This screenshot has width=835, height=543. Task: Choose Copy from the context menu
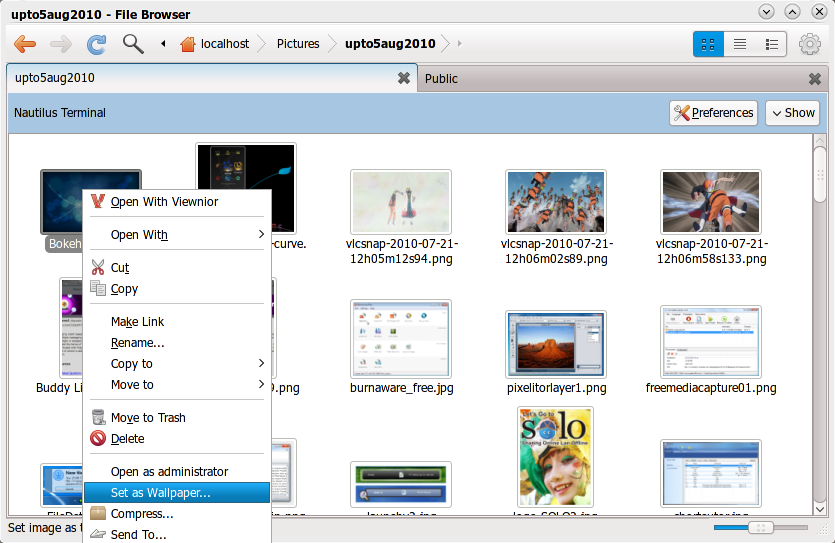point(177,289)
